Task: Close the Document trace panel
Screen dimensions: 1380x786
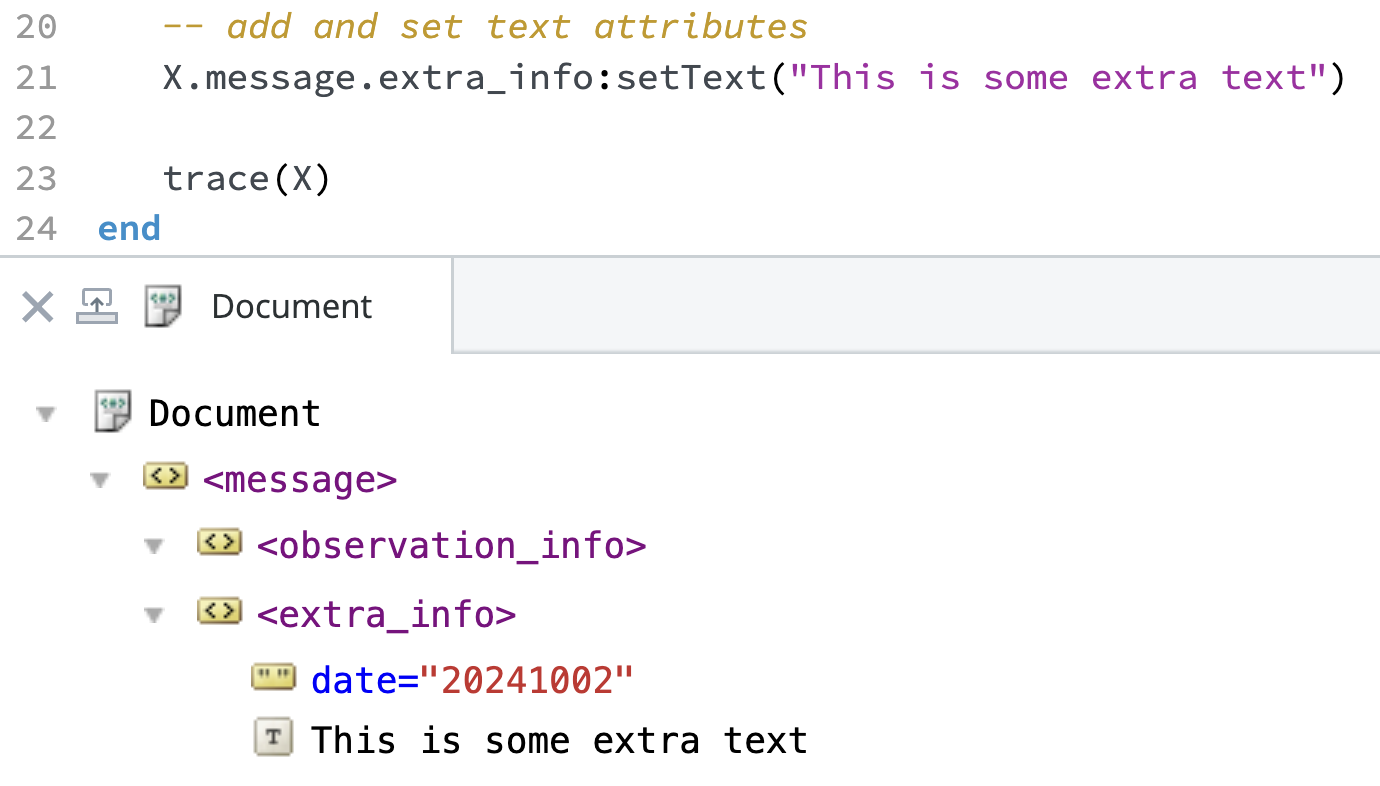Action: [37, 307]
